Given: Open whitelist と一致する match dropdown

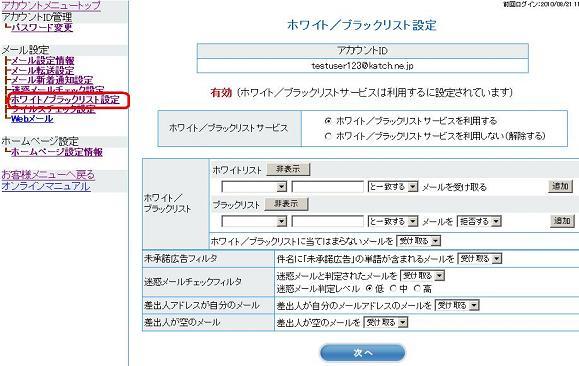Looking at the screenshot, I should pyautogui.click(x=393, y=187).
